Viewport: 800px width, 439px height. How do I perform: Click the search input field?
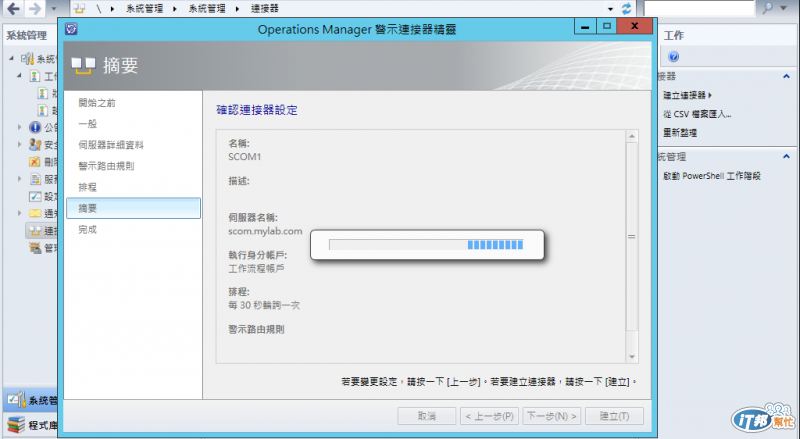(698, 8)
